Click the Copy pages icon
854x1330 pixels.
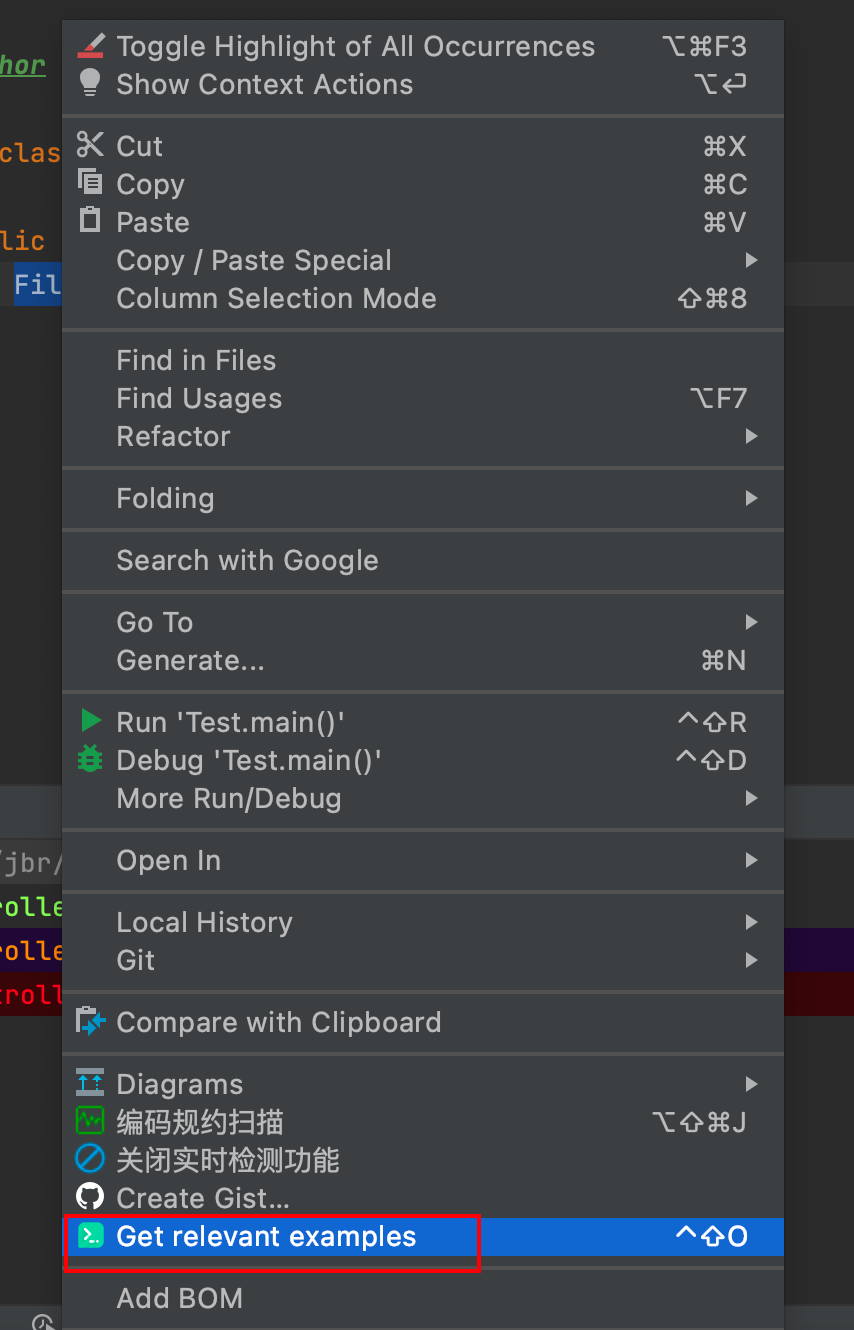(x=90, y=183)
